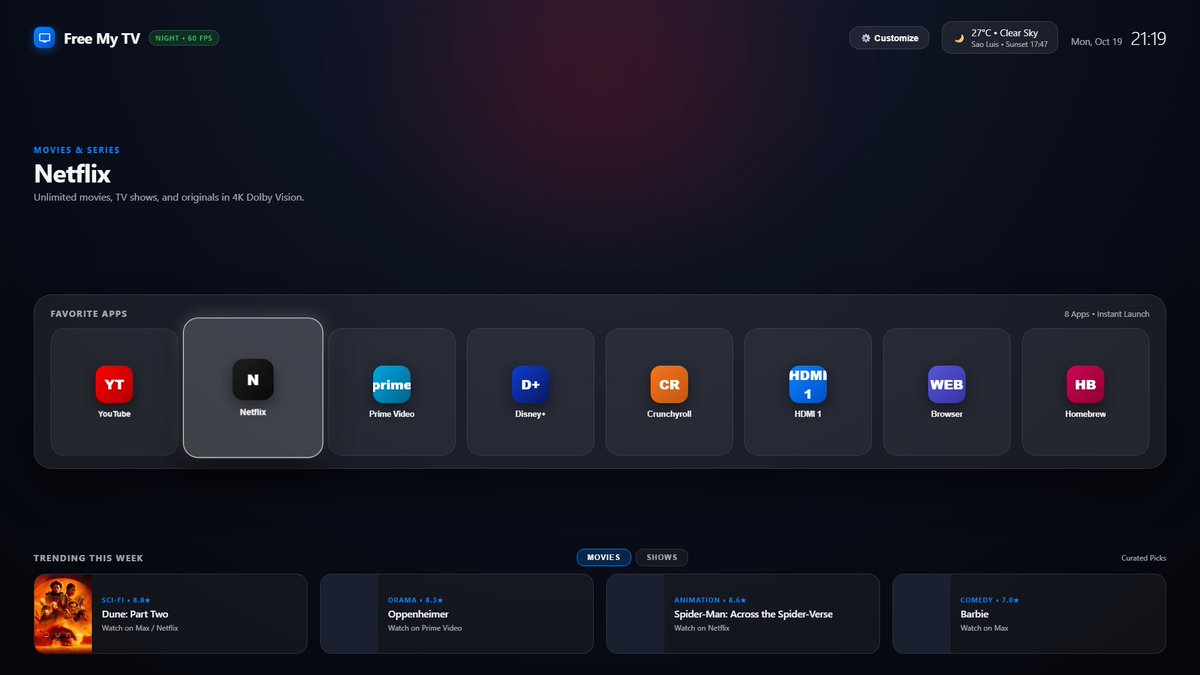Viewport: 1200px width, 675px height.
Task: Select the Movies tab in Trending
Action: point(604,558)
